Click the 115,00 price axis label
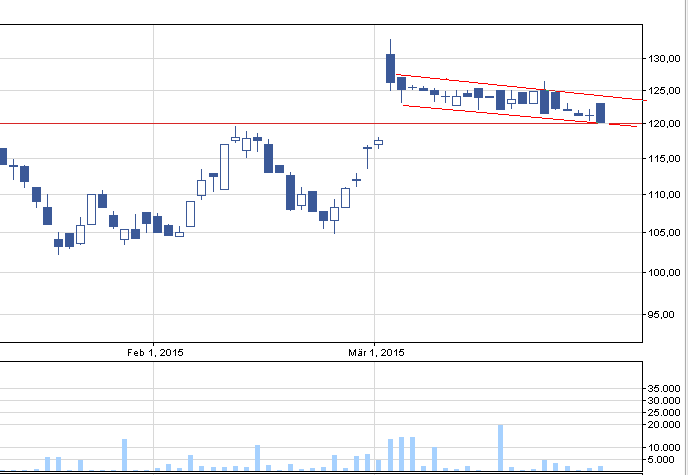Viewport: 692px width, 475px height. pyautogui.click(x=665, y=159)
